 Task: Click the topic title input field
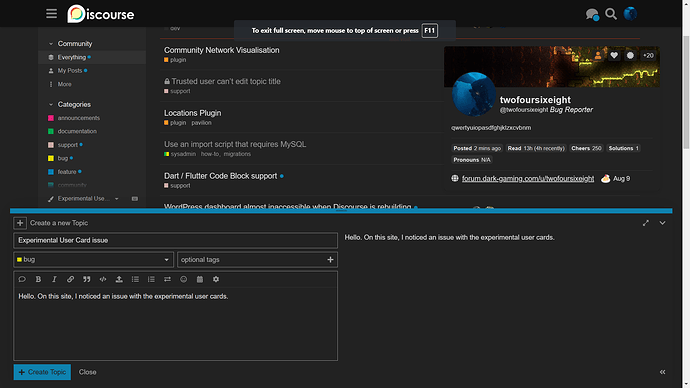176,240
